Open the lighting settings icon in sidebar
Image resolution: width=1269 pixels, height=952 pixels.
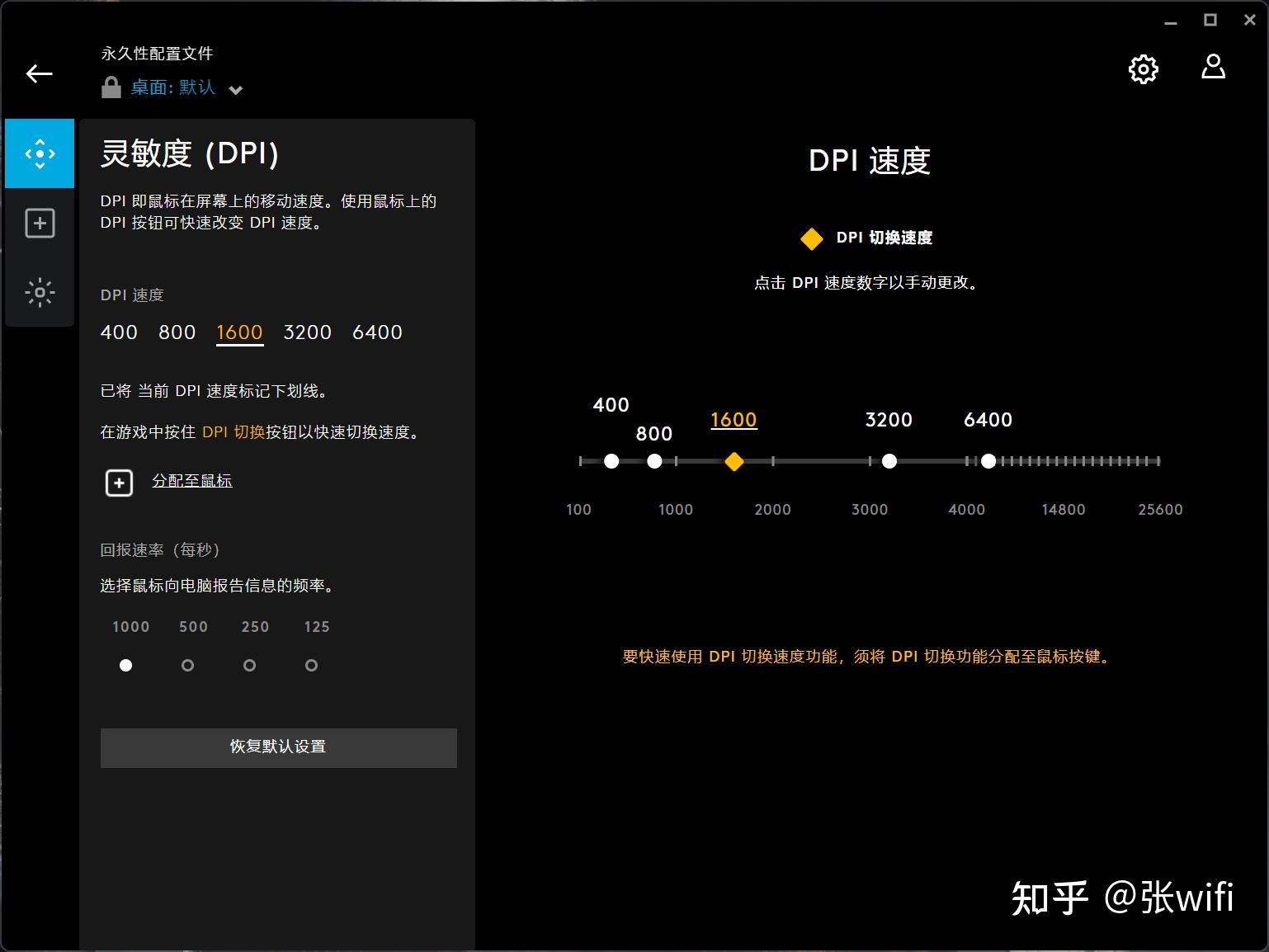[39, 291]
